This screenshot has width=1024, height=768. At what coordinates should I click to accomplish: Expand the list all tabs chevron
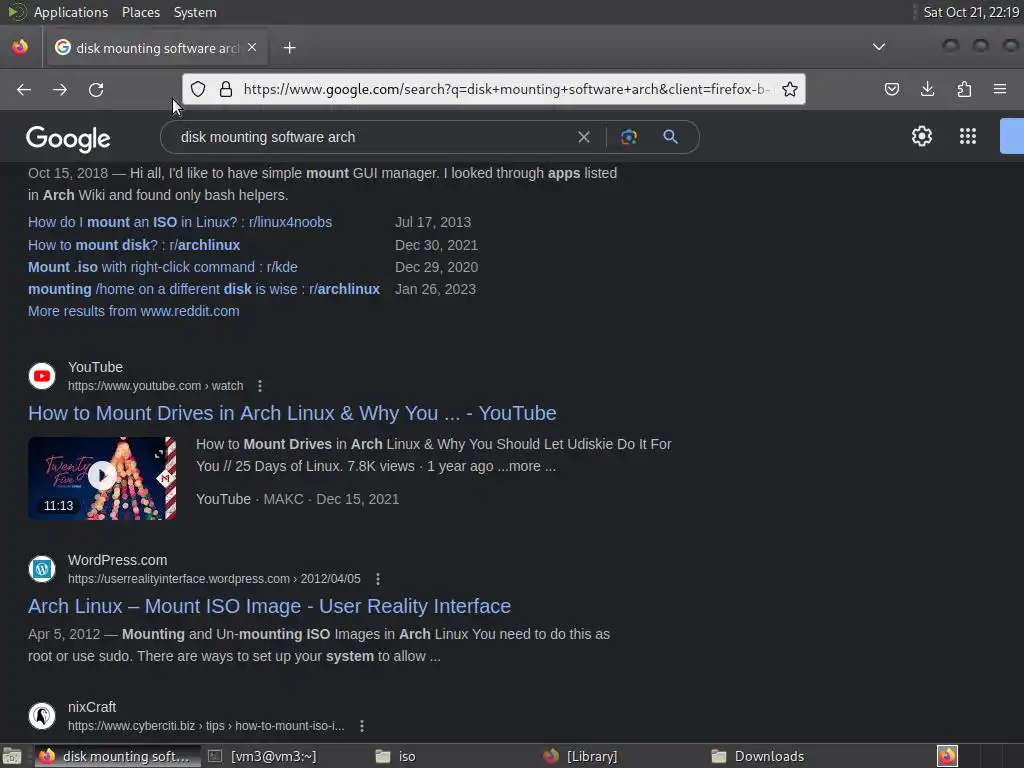[879, 47]
